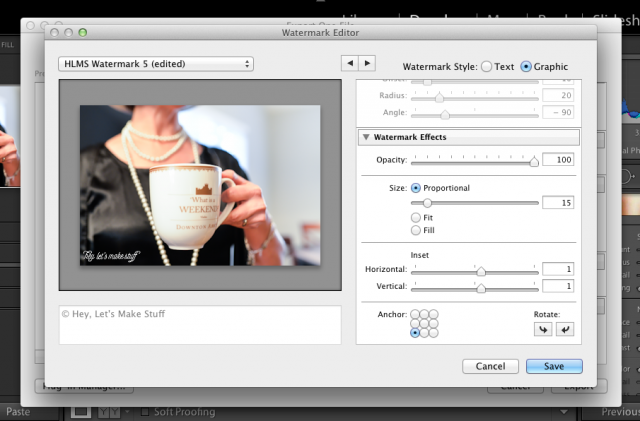Toggle Soft Proofing checkbox in Lightroom
640x421 pixels.
(x=144, y=412)
